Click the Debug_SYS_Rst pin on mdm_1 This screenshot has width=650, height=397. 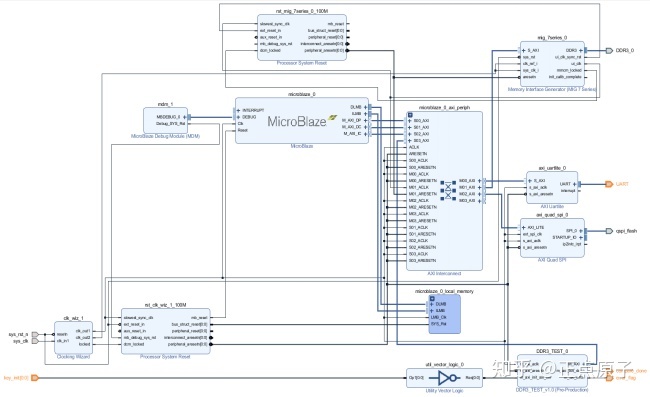170,123
